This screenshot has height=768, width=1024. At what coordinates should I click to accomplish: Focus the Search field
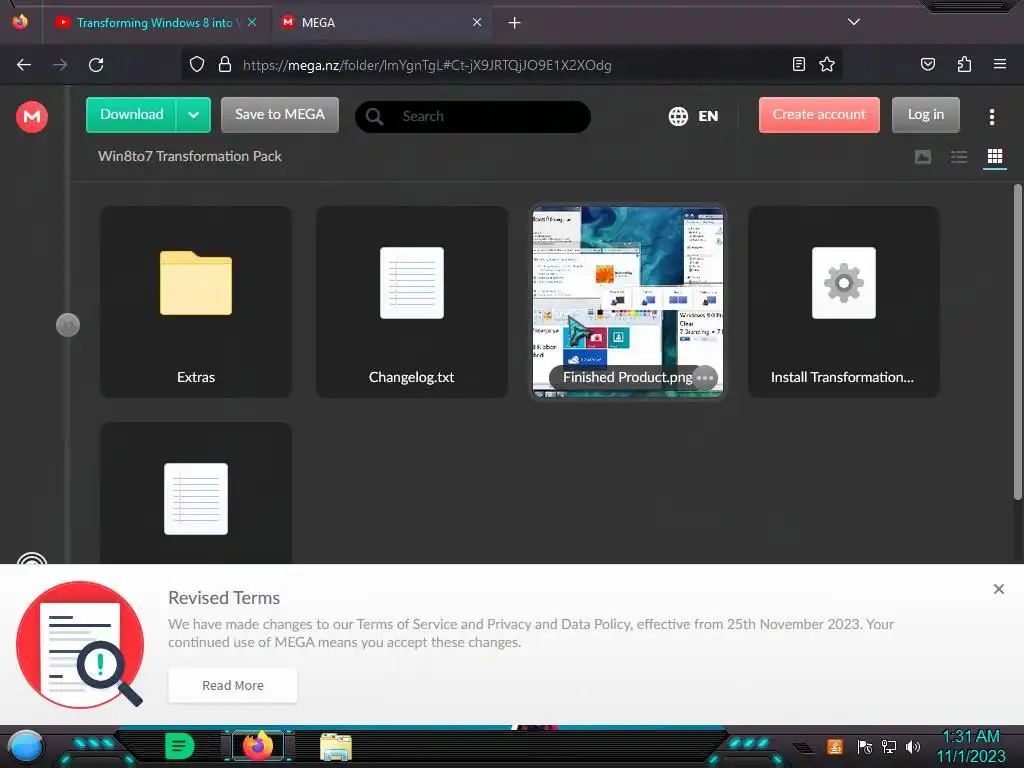point(473,116)
